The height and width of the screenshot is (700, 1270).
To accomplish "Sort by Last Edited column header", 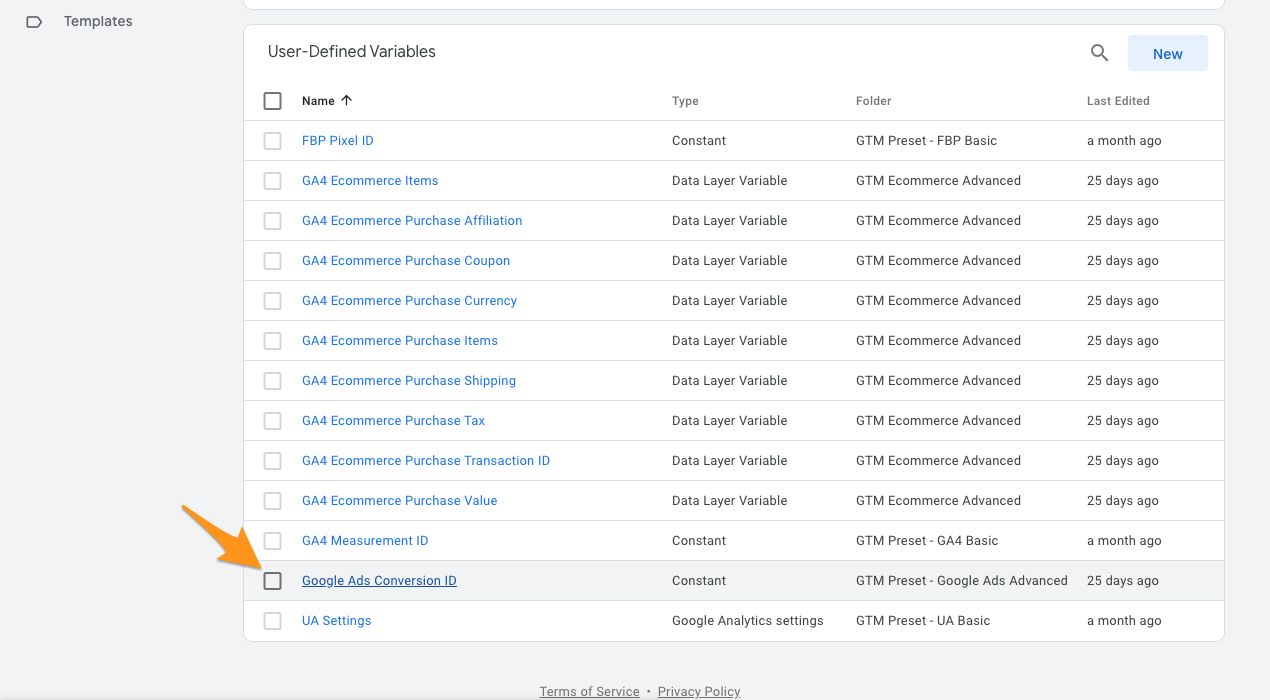I will pos(1118,101).
